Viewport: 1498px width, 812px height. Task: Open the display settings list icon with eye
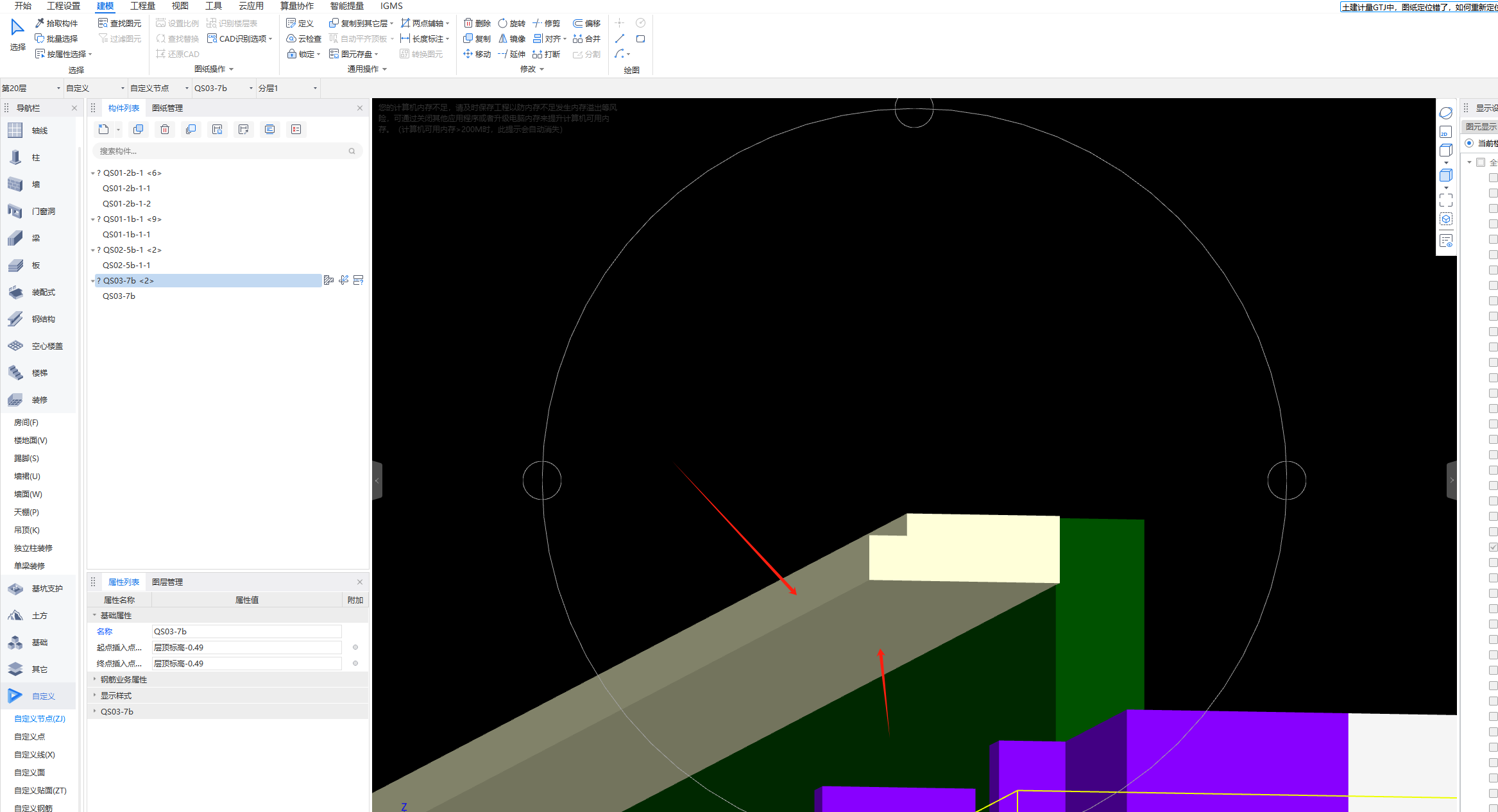[1445, 241]
